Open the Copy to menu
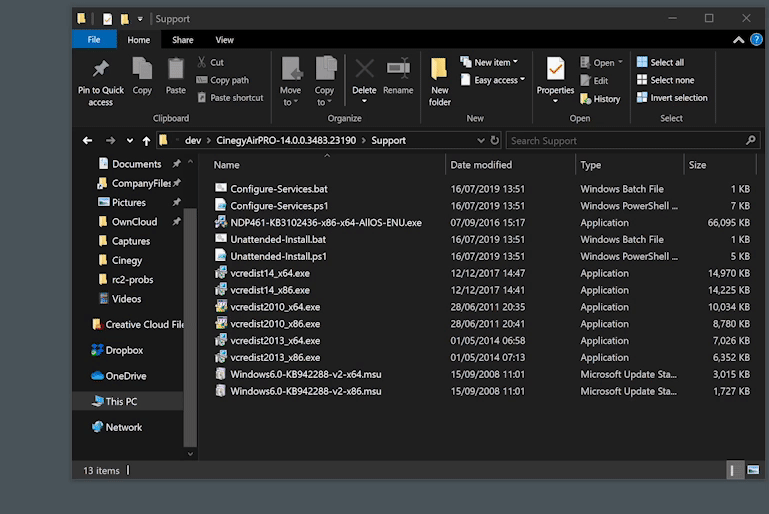The height and width of the screenshot is (514, 769). point(324,81)
